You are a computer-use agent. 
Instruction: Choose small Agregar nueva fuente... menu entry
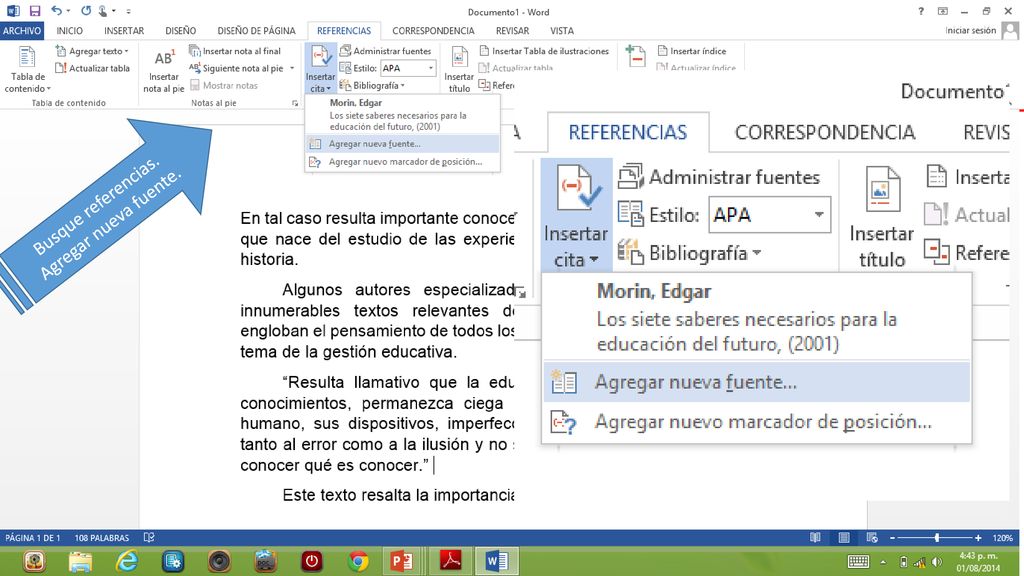coord(402,144)
